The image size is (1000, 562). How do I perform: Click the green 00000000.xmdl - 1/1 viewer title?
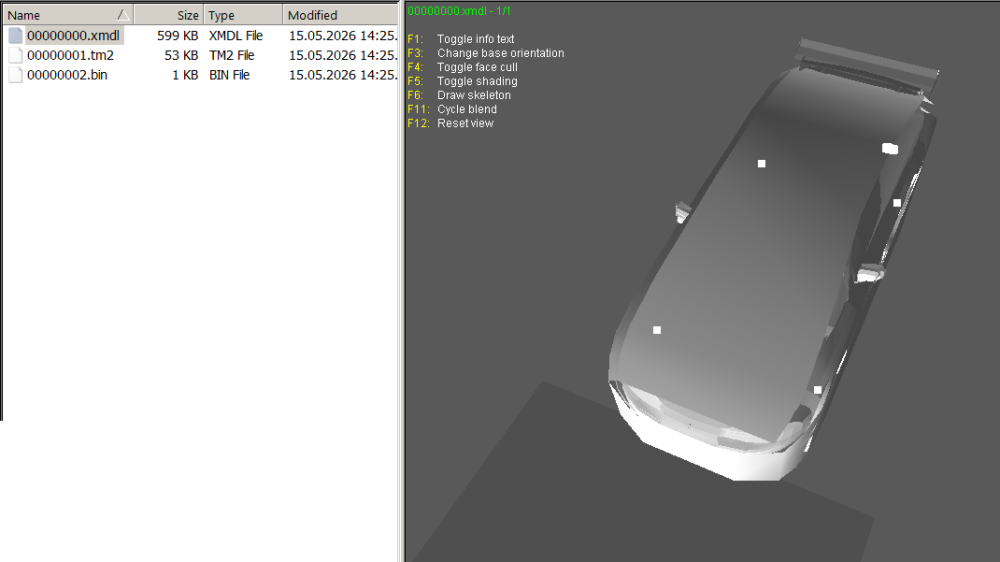click(x=459, y=11)
